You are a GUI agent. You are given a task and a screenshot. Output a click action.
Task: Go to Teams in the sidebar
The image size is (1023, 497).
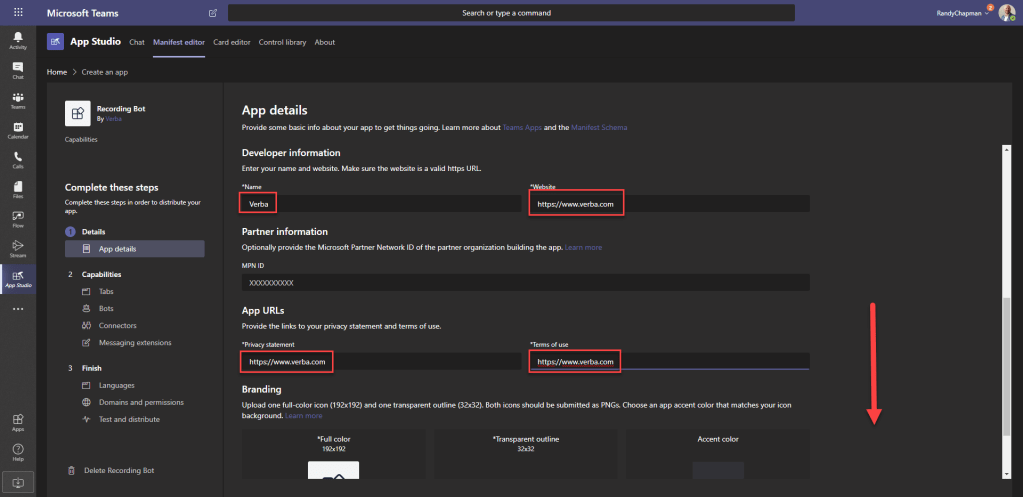17,100
